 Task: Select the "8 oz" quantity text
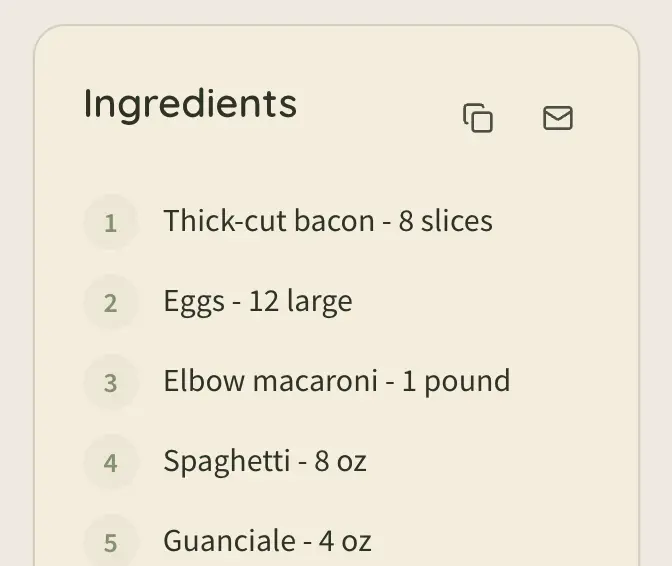click(x=341, y=461)
